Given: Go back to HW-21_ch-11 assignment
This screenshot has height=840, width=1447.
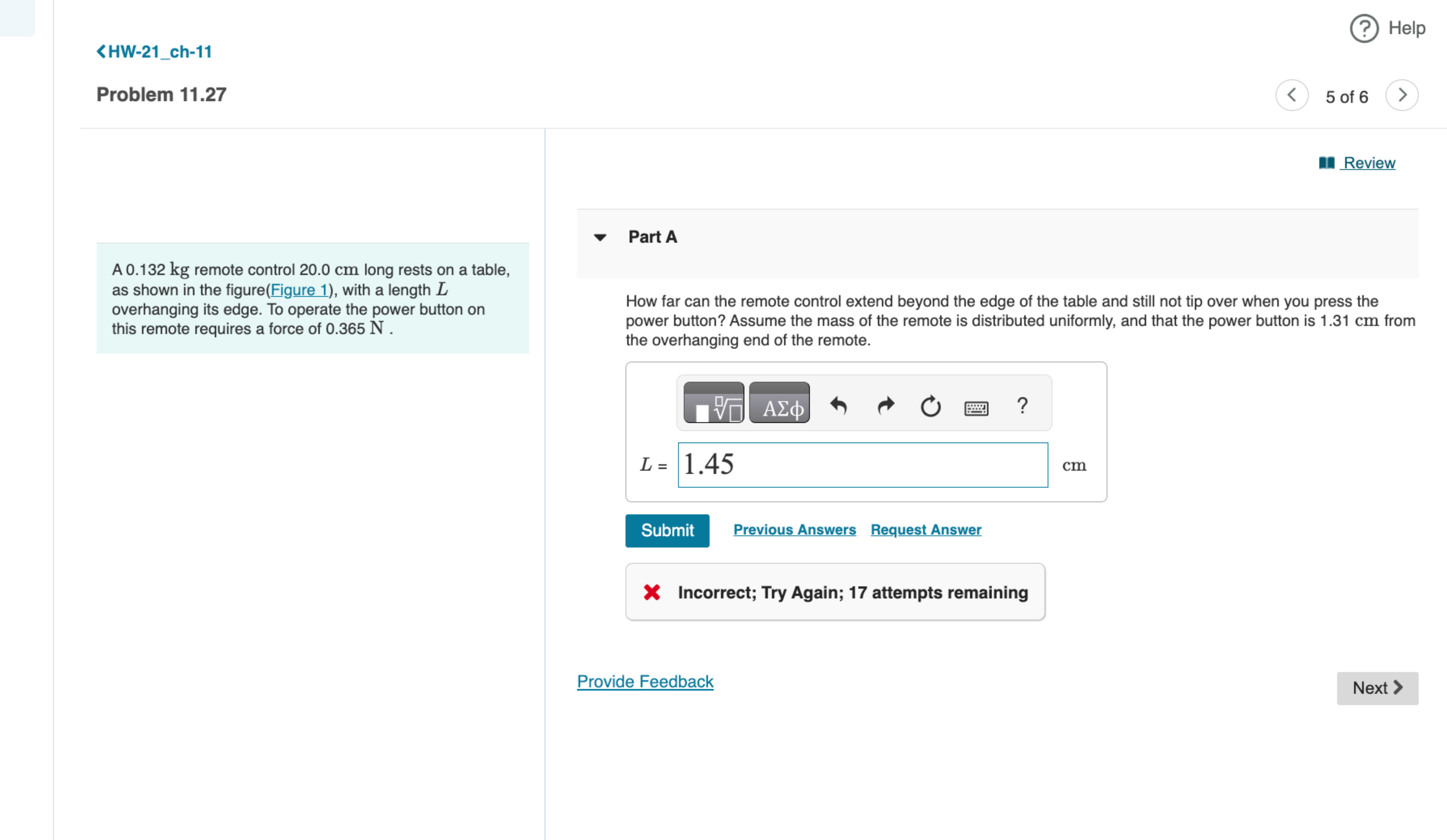Looking at the screenshot, I should pyautogui.click(x=154, y=52).
